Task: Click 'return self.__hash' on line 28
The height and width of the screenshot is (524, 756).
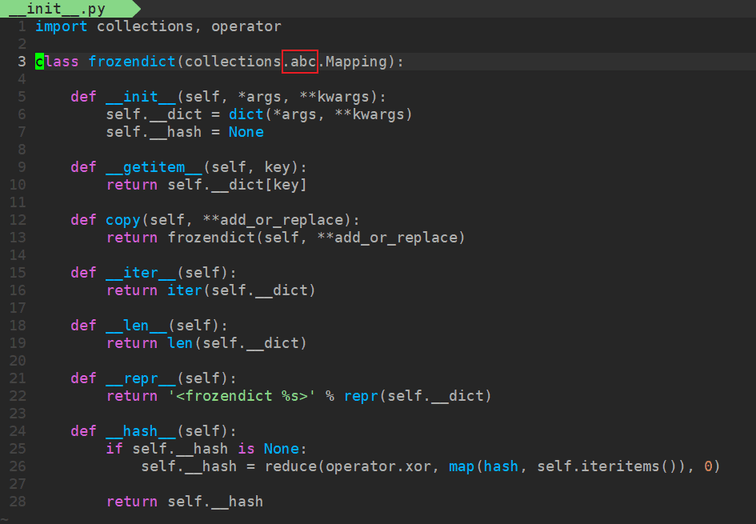Action: click(x=185, y=501)
